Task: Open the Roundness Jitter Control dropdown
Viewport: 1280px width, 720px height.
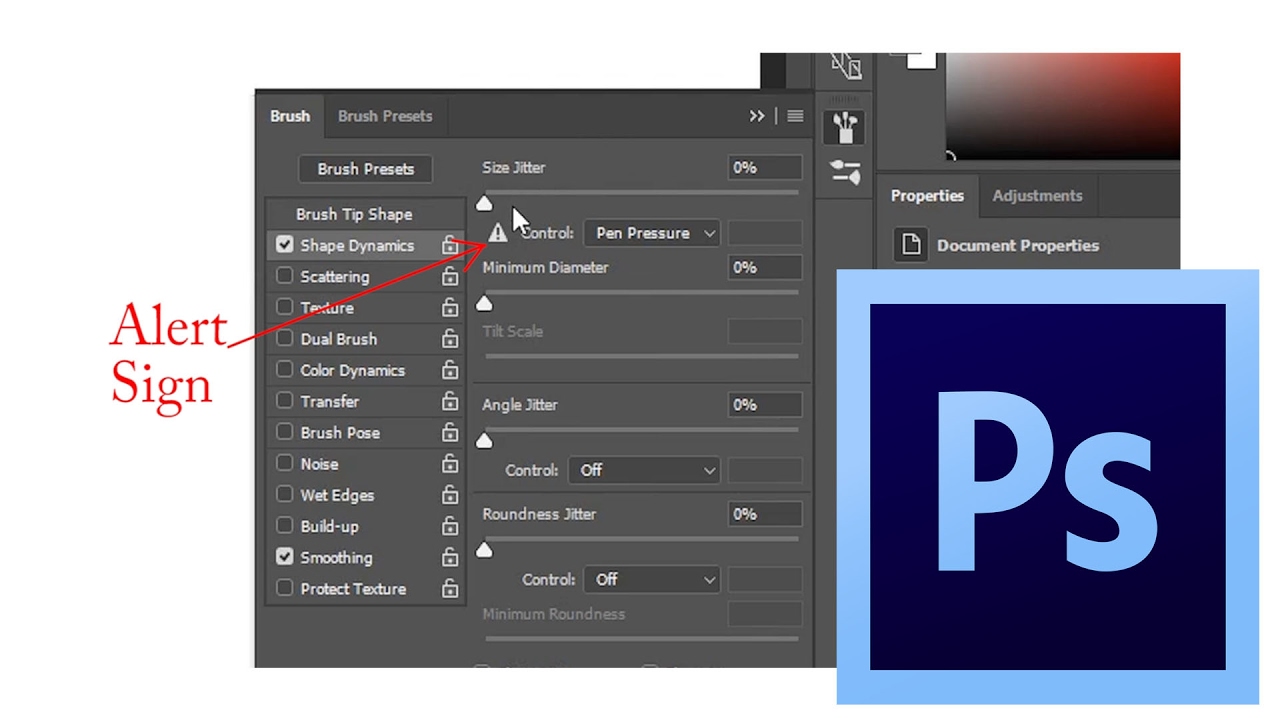Action: (652, 579)
